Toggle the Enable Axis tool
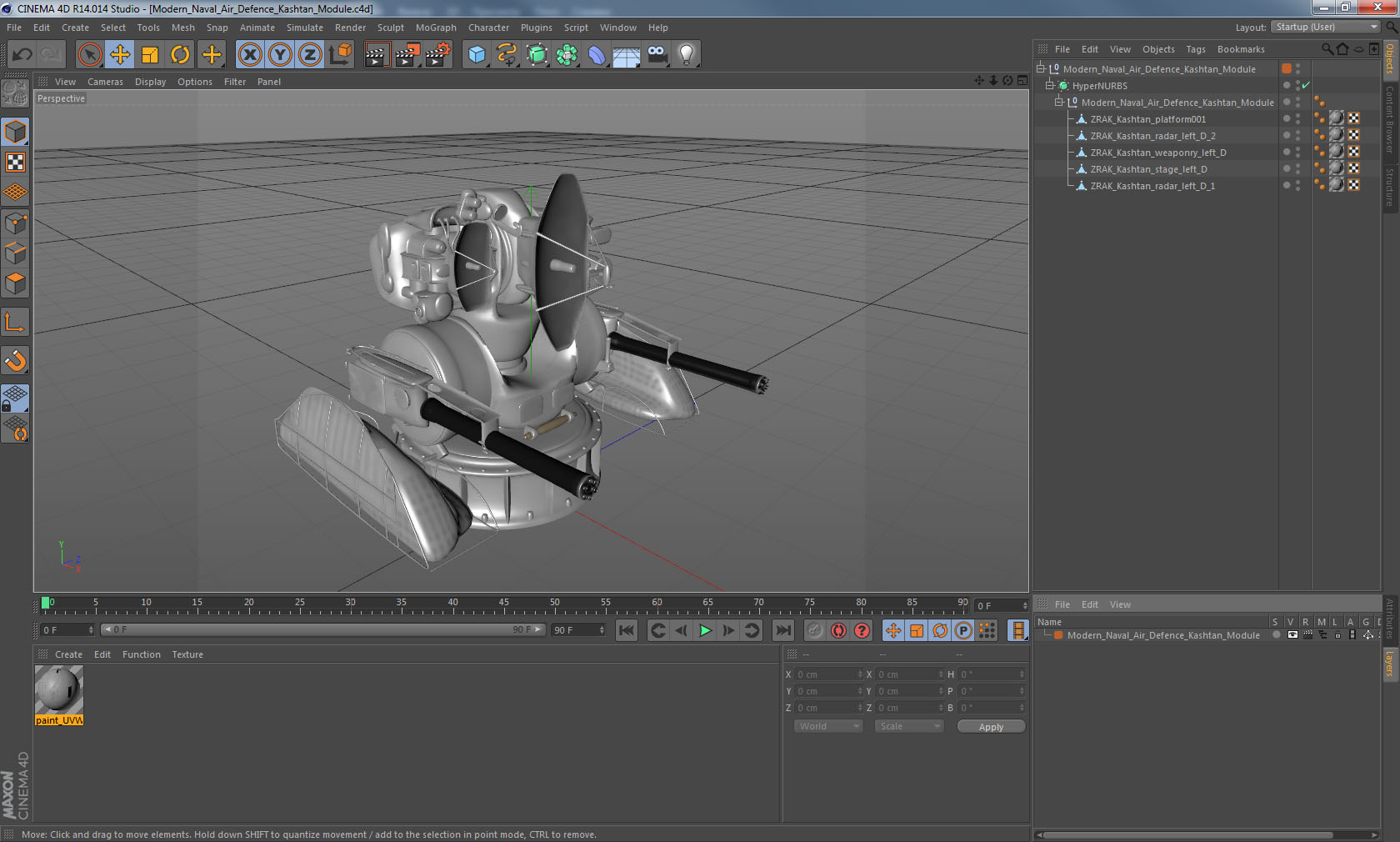 point(16,323)
